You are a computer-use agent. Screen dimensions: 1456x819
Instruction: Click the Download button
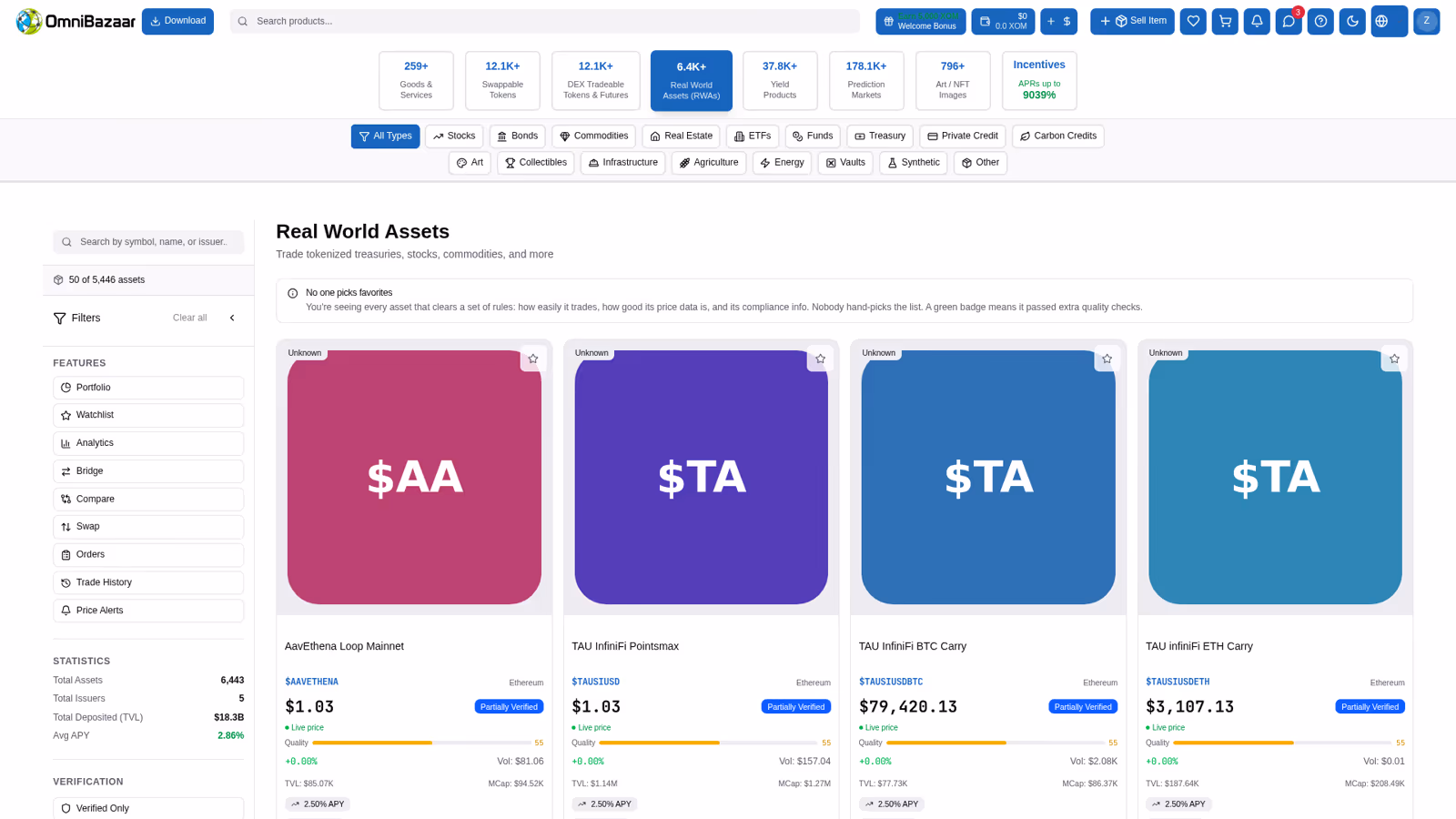[x=177, y=21]
